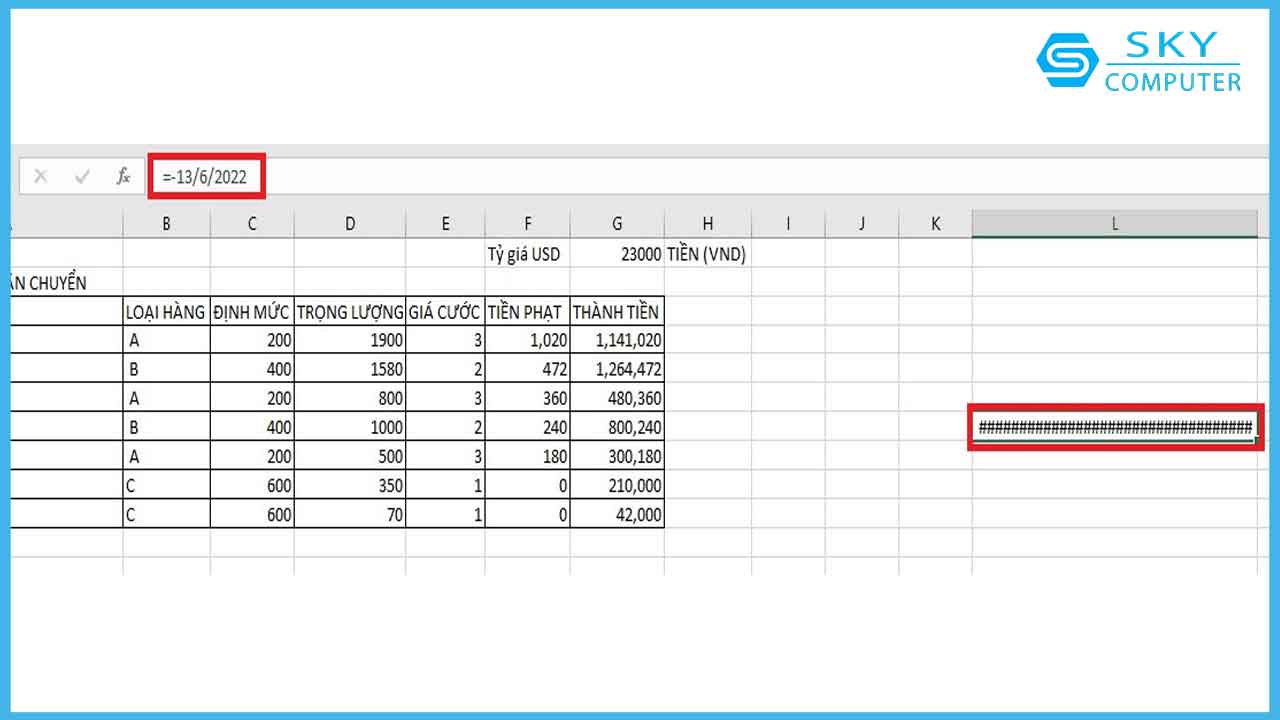Screen dimensions: 1280x720
Task: Select column G header
Action: 617,224
